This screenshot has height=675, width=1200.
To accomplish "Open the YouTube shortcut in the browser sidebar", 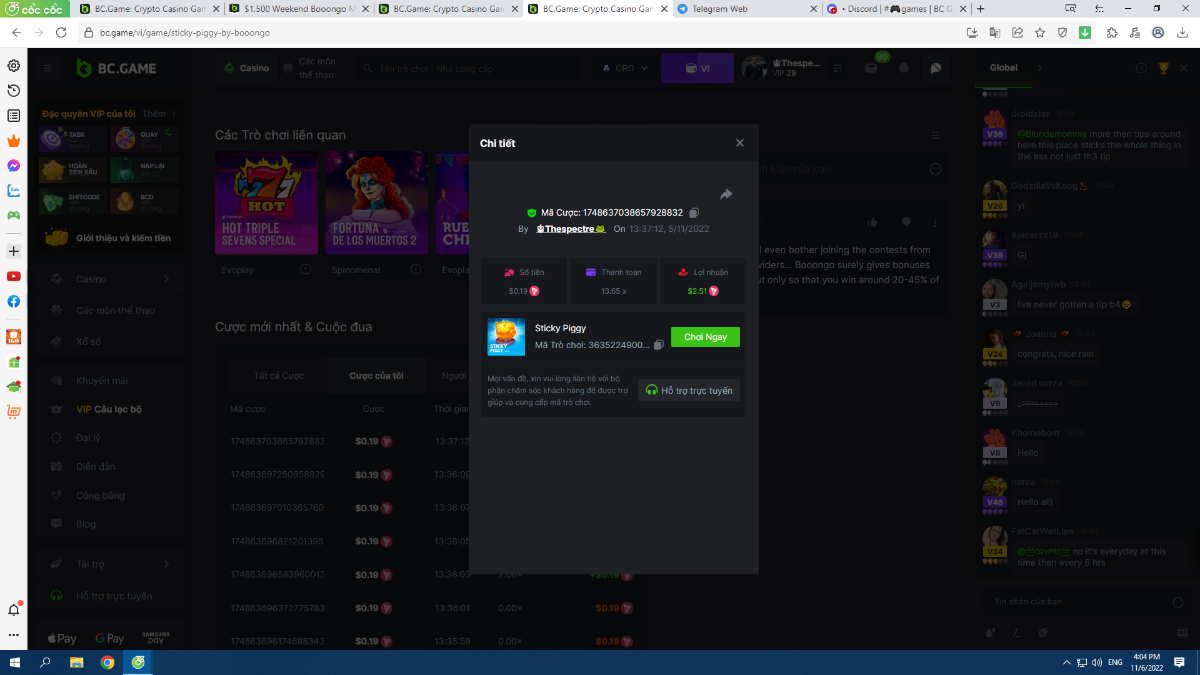I will pyautogui.click(x=14, y=276).
